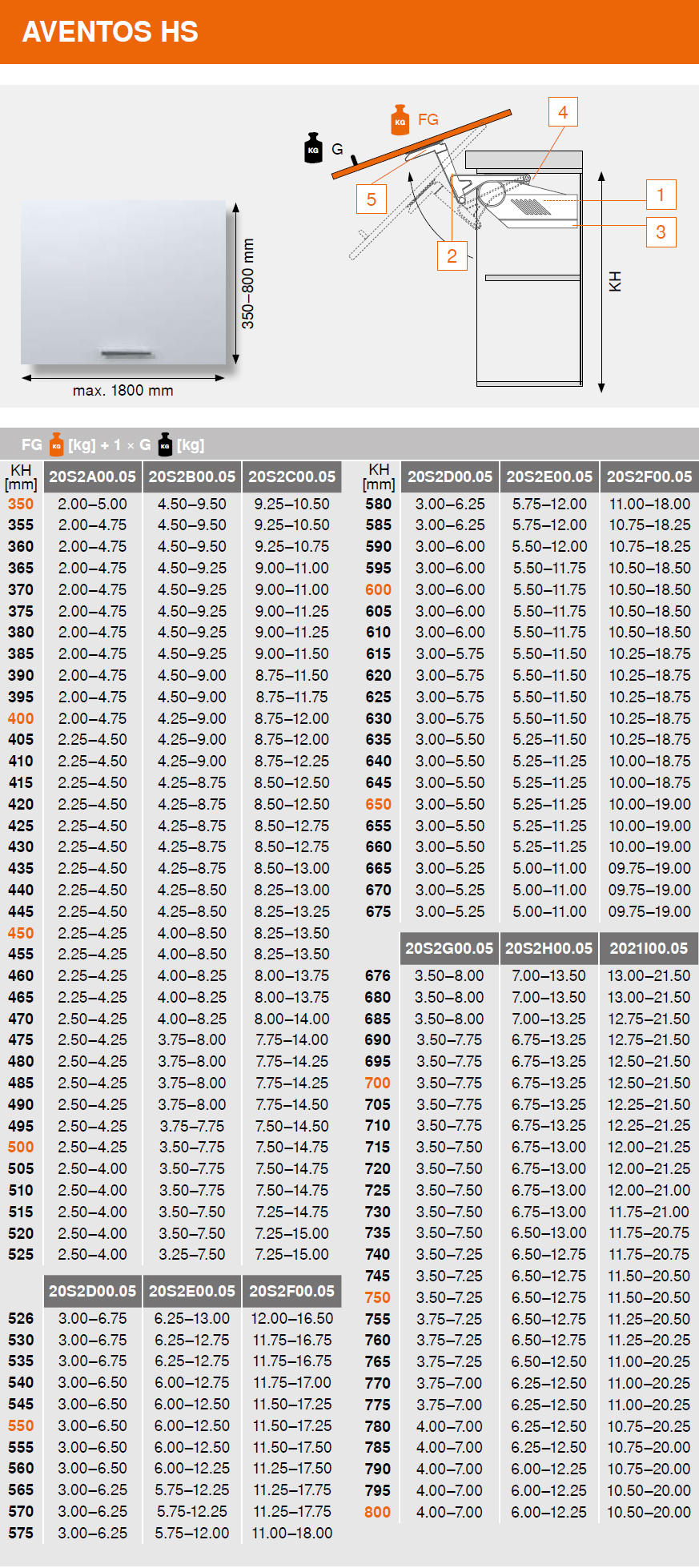Select callout number 5 in the fitting diagram

coord(372,199)
